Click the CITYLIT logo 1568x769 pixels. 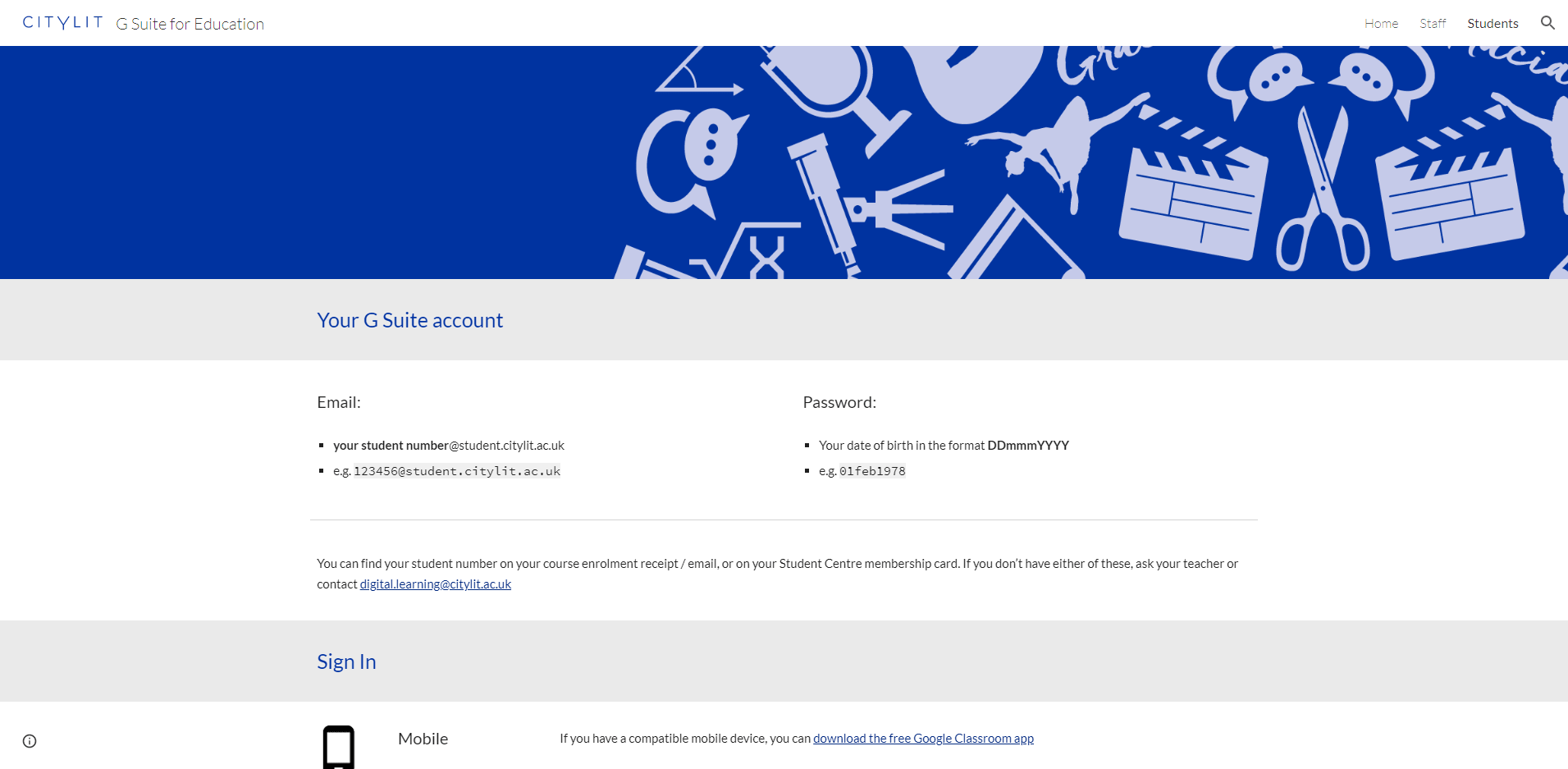(63, 23)
